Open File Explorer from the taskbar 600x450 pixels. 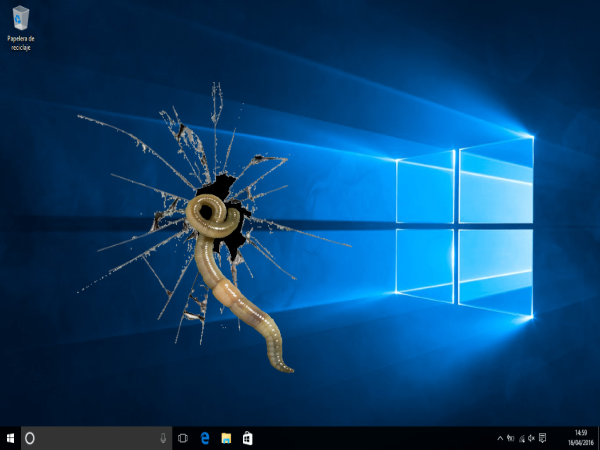click(x=226, y=438)
